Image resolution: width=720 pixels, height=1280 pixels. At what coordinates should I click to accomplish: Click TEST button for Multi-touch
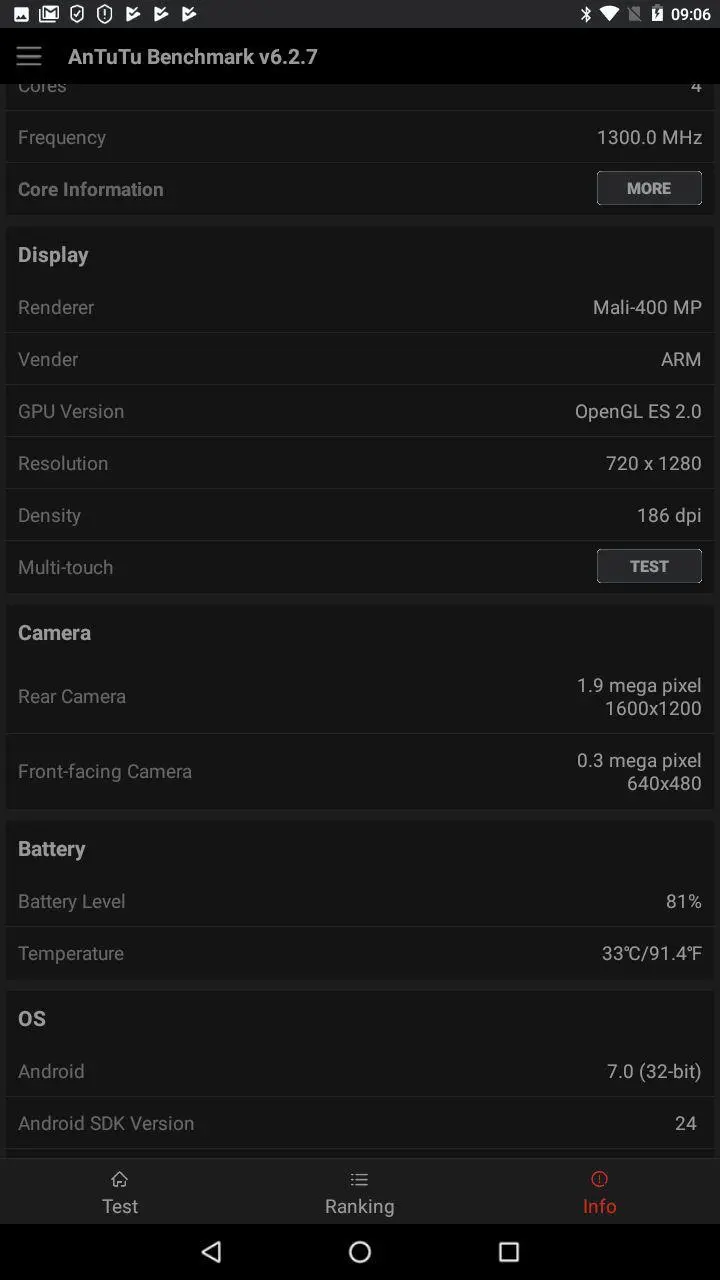coord(649,566)
